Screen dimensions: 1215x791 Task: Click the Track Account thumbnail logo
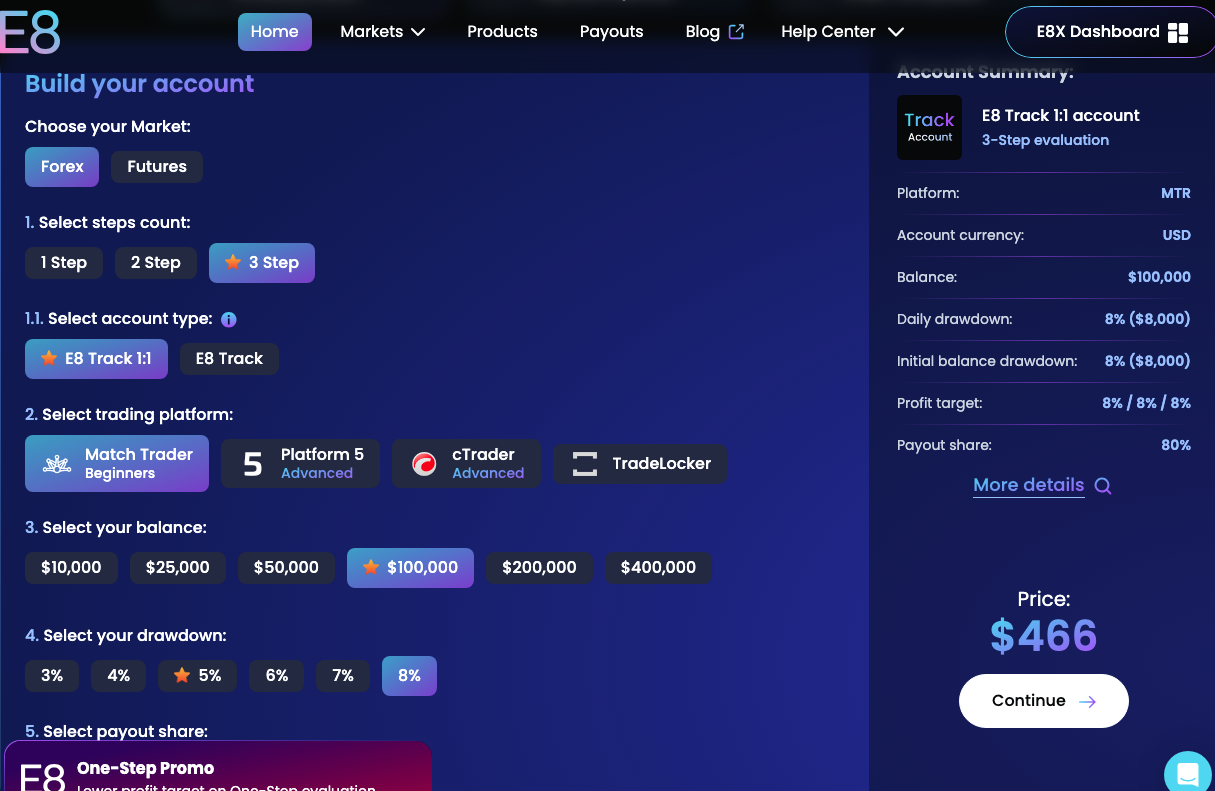(x=929, y=128)
